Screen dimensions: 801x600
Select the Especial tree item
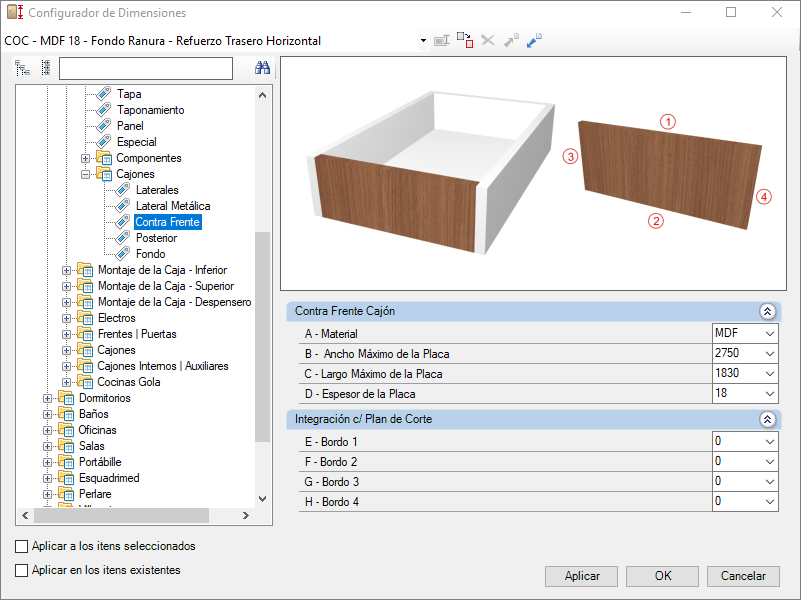coord(136,142)
